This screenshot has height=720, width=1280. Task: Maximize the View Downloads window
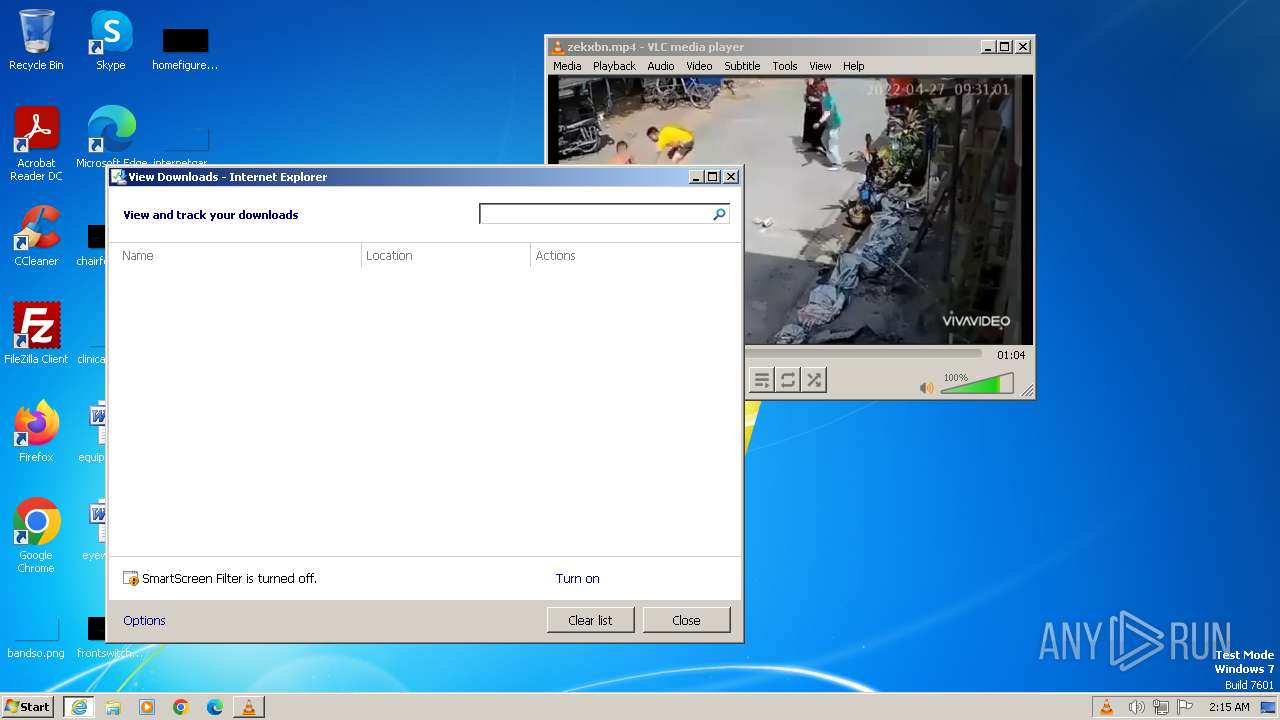713,176
